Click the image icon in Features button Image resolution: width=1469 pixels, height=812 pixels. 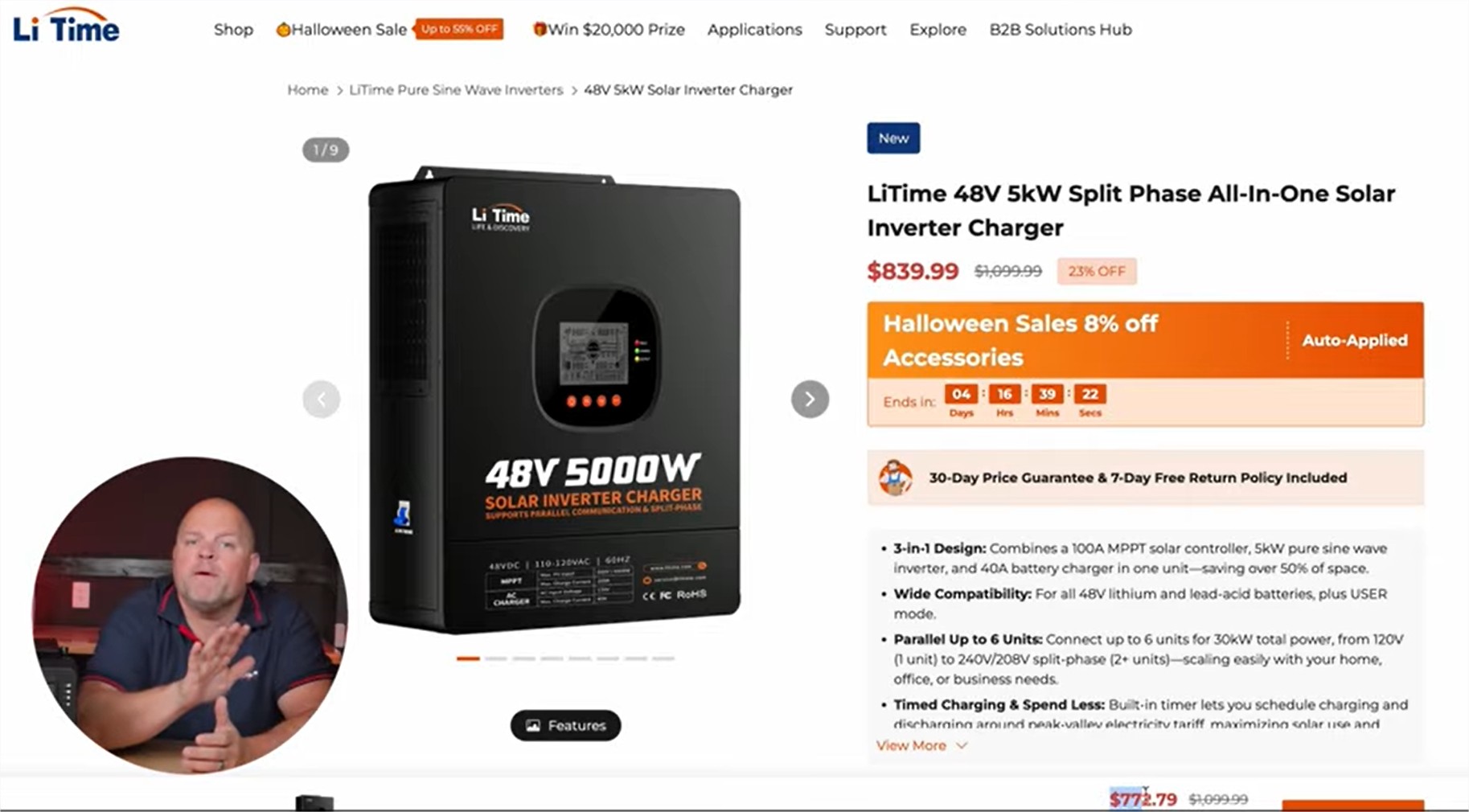[532, 726]
